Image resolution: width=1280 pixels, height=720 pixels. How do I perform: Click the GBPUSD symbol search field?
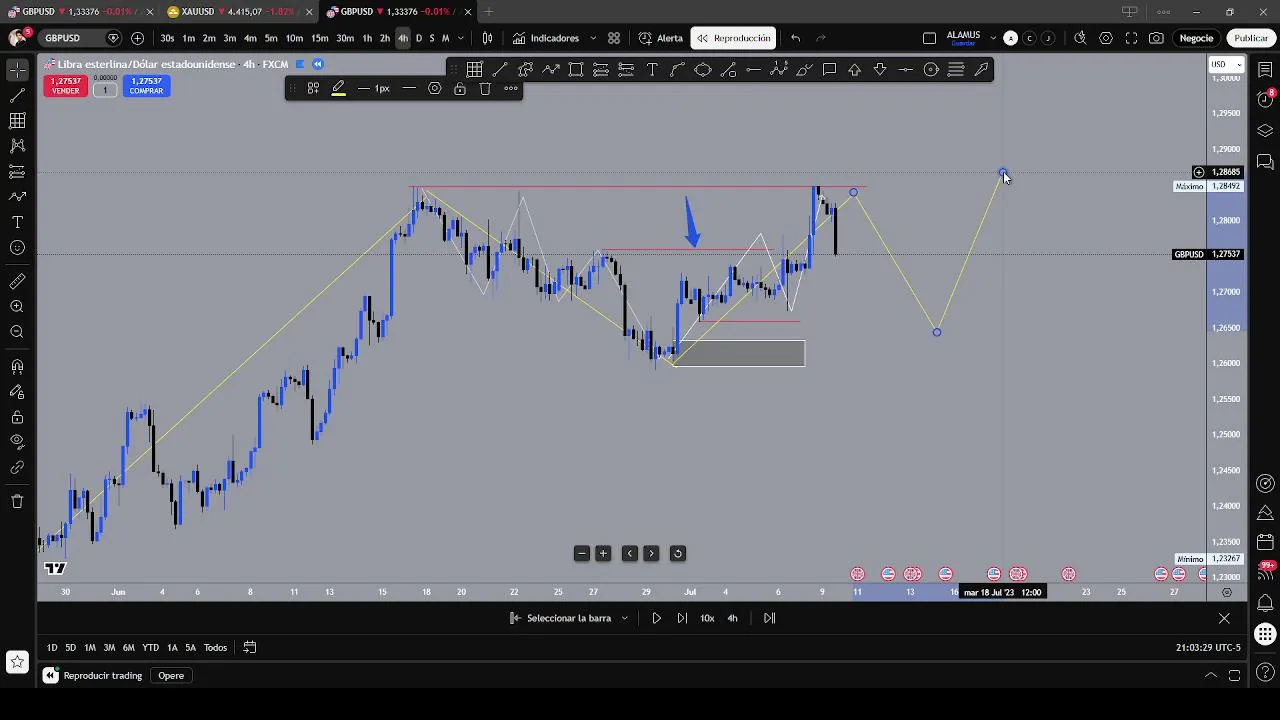pyautogui.click(x=80, y=38)
